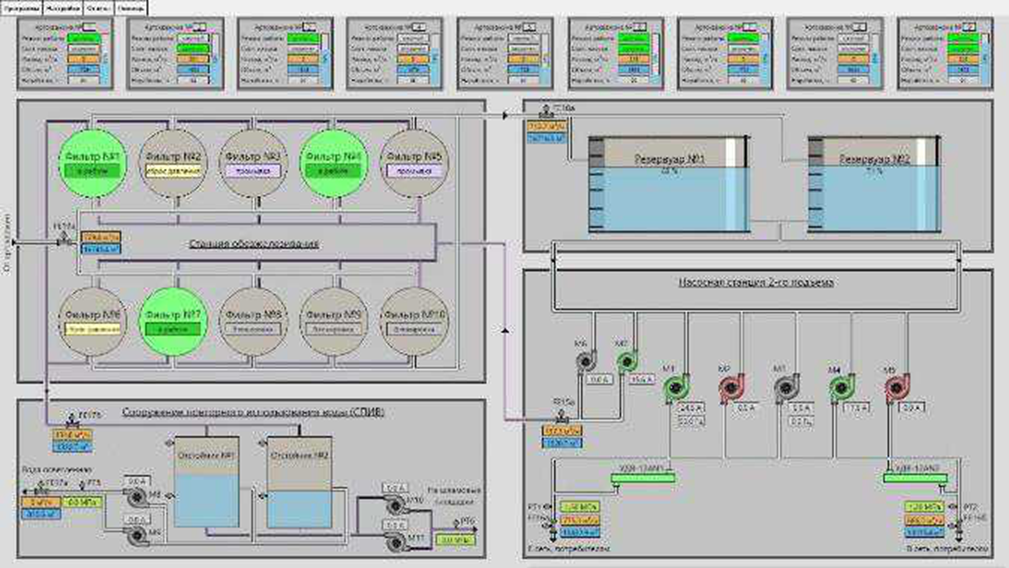
Task: Click the gray pump M6 icon
Action: pyautogui.click(x=586, y=362)
